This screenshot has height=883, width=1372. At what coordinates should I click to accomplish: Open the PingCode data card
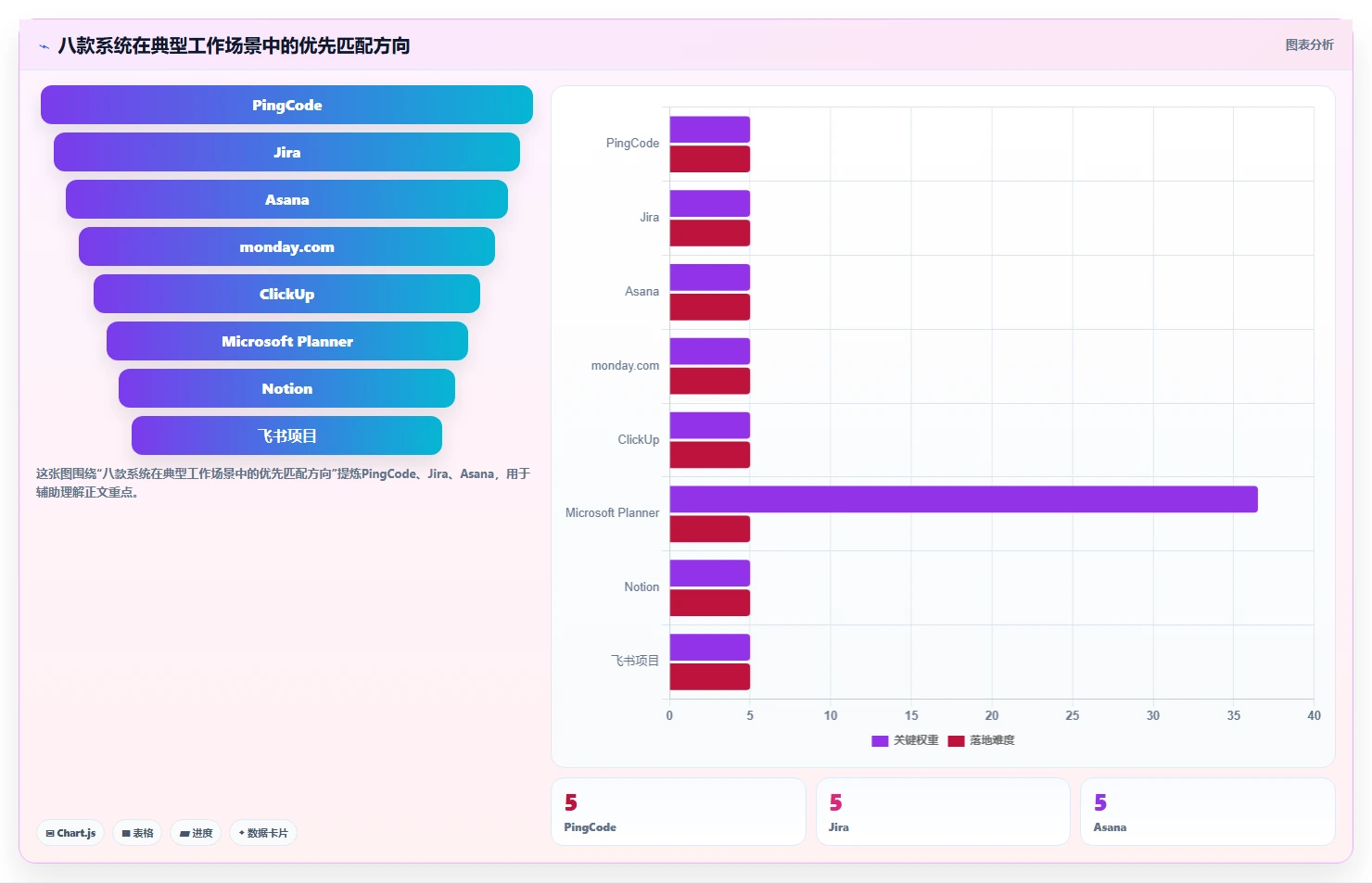(x=678, y=812)
